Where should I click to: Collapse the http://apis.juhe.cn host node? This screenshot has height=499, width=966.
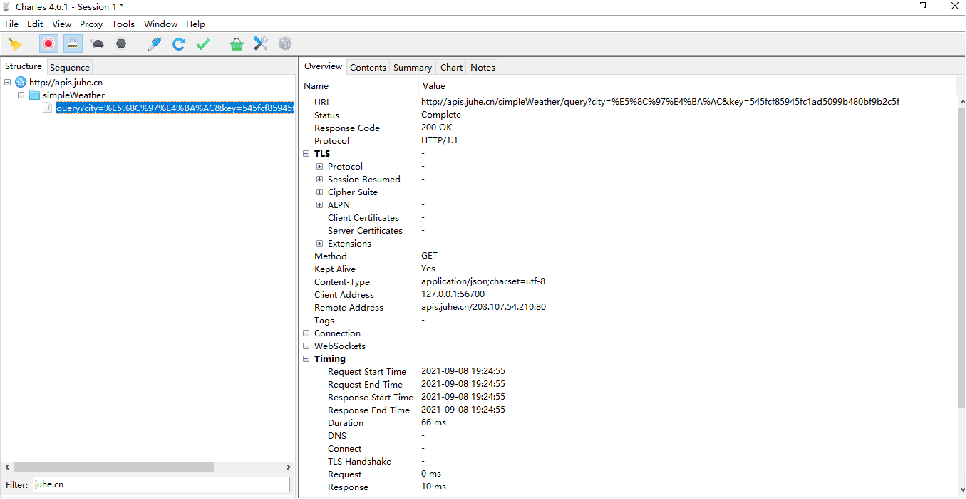point(7,82)
